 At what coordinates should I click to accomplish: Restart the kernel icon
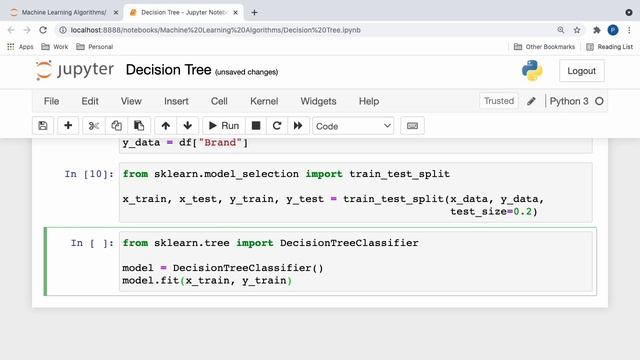tap(277, 126)
